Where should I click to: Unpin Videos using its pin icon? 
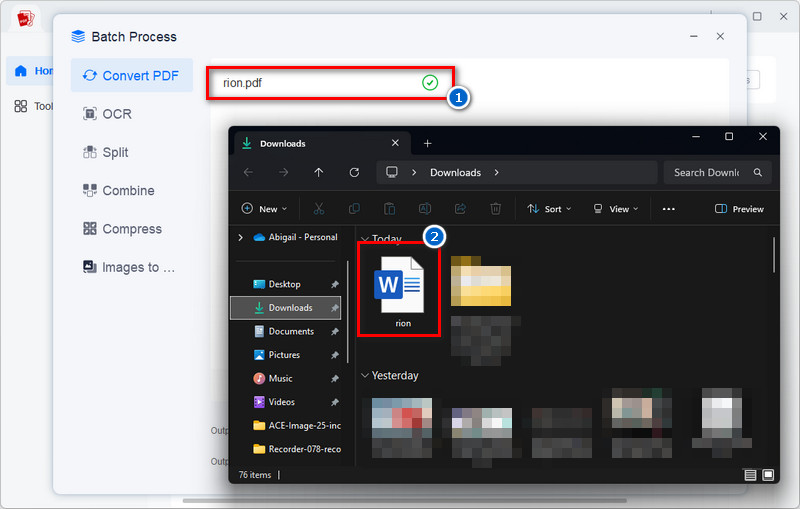click(x=335, y=402)
